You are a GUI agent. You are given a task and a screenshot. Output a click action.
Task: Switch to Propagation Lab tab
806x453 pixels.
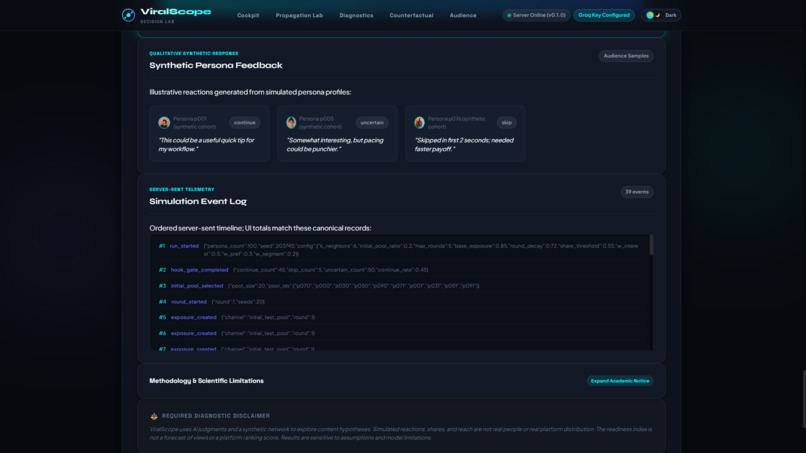coord(299,15)
